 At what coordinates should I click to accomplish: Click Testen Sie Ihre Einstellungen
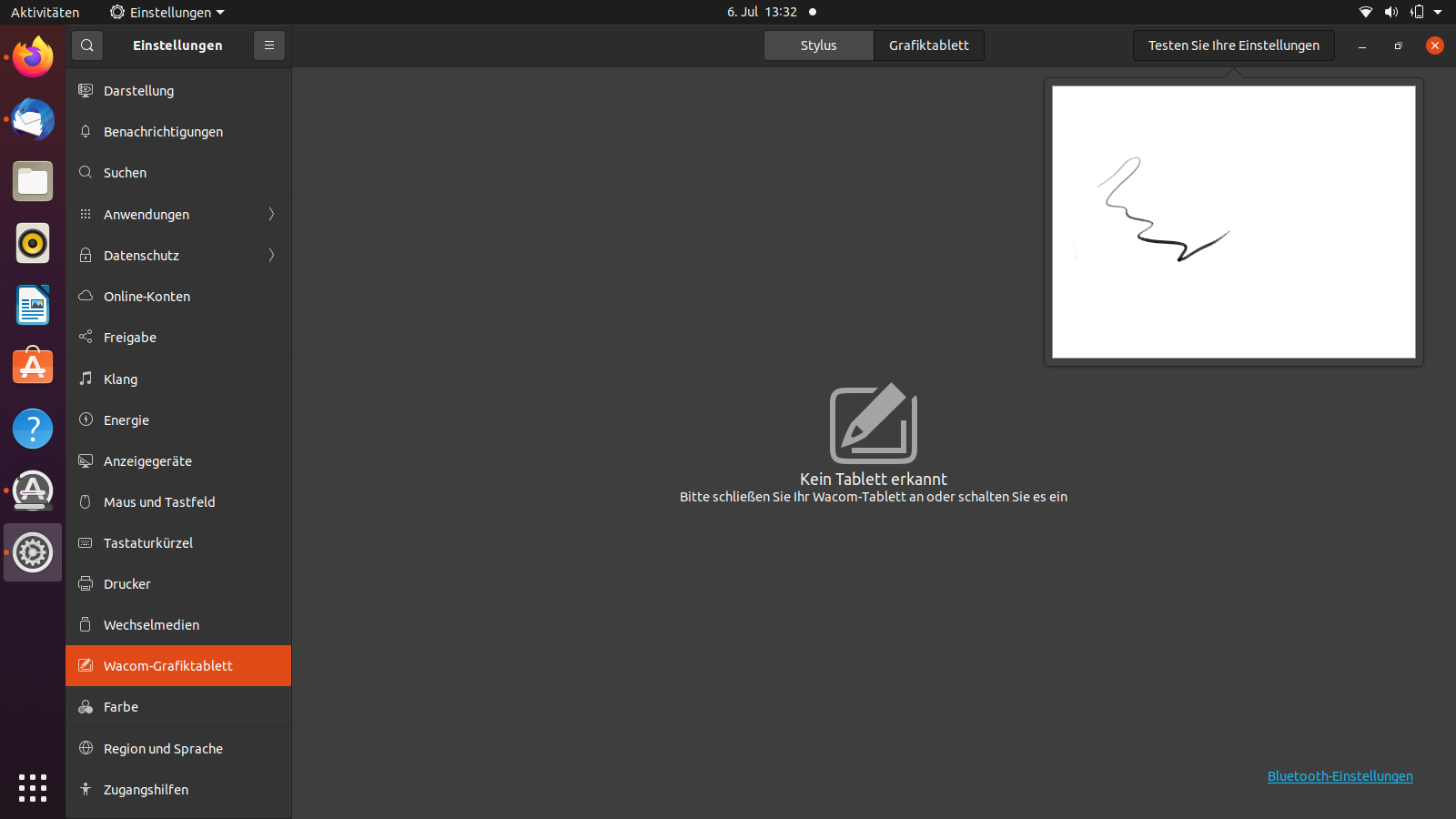(1233, 45)
